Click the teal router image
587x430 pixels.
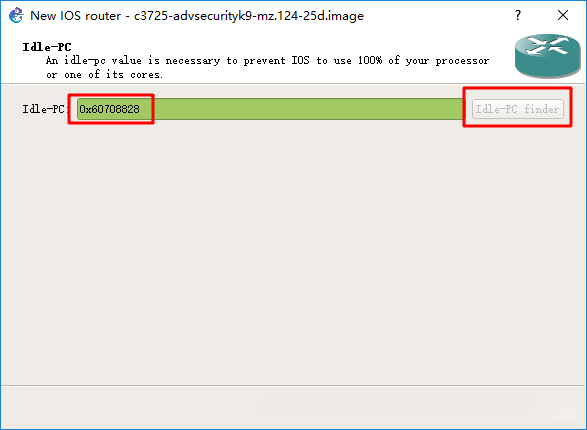[x=547, y=56]
